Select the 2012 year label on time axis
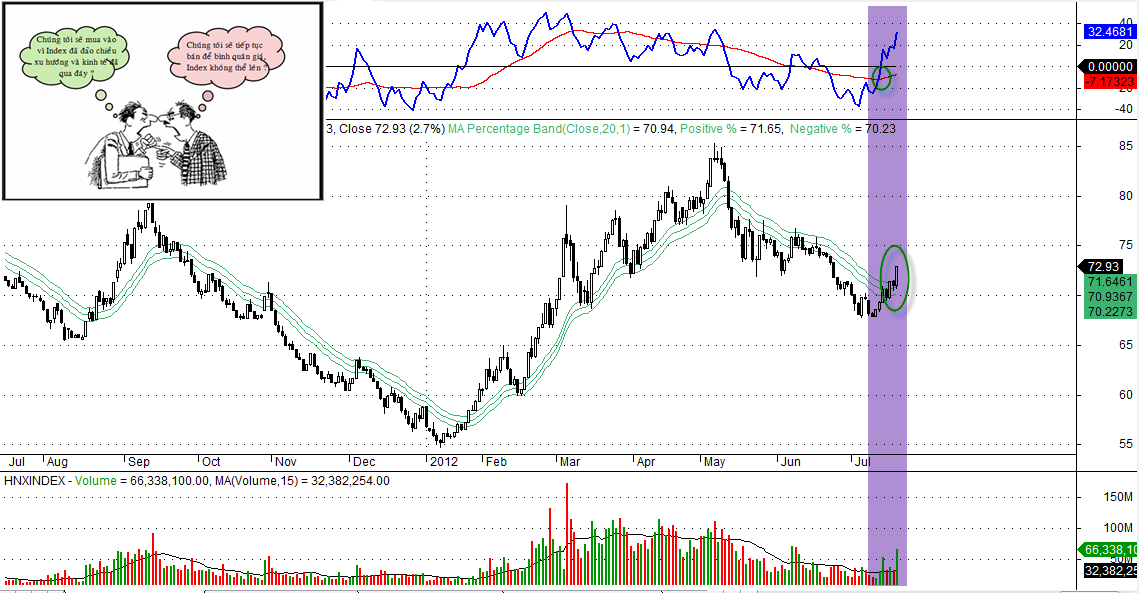The image size is (1139, 593). point(444,461)
